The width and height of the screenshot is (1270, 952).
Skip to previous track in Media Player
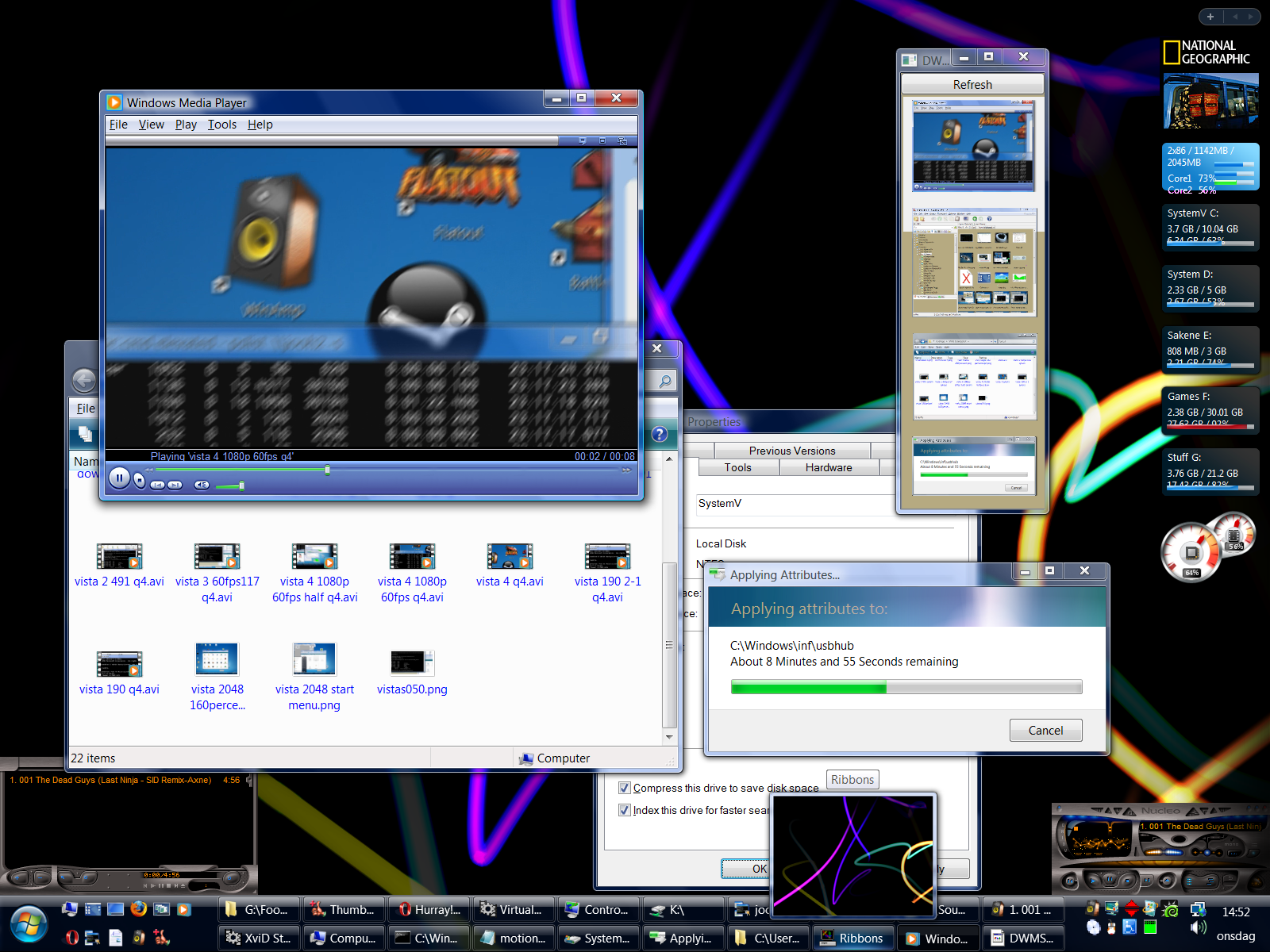pos(158,485)
